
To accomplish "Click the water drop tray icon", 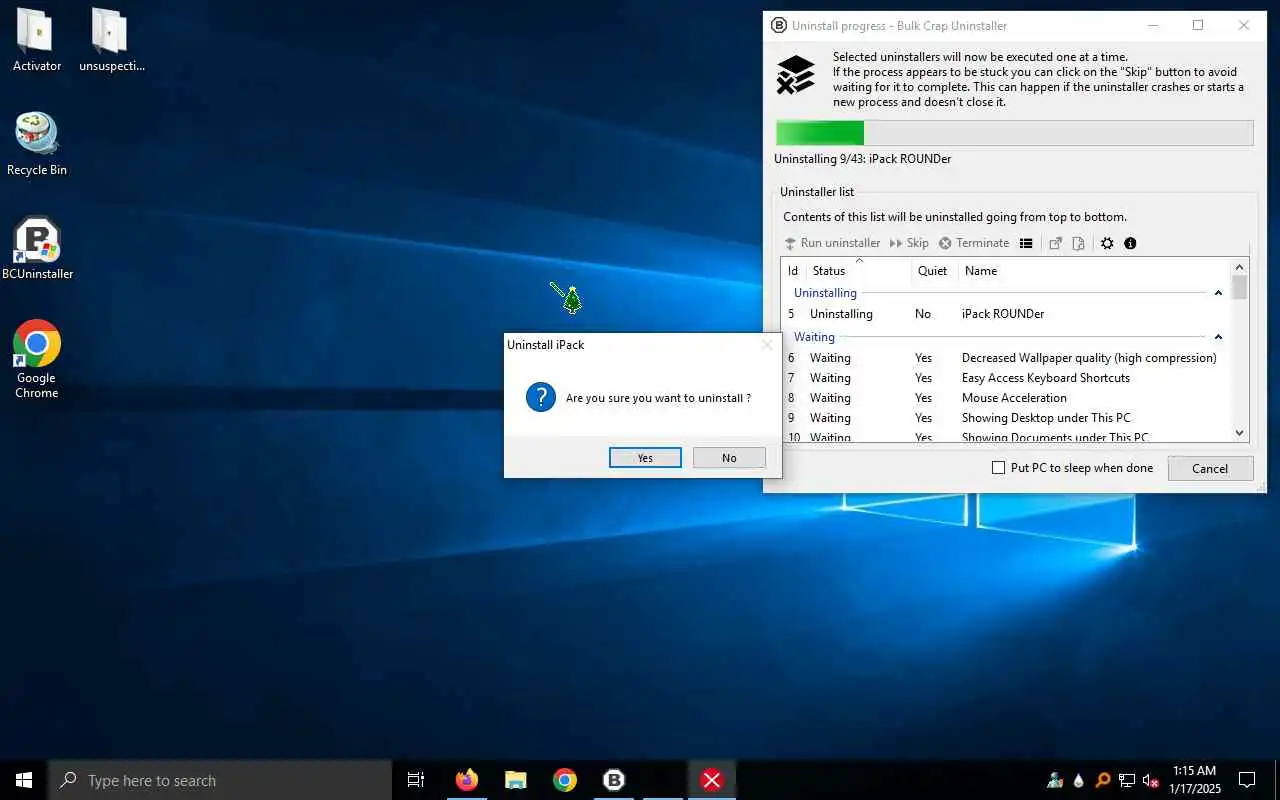I will (x=1079, y=781).
